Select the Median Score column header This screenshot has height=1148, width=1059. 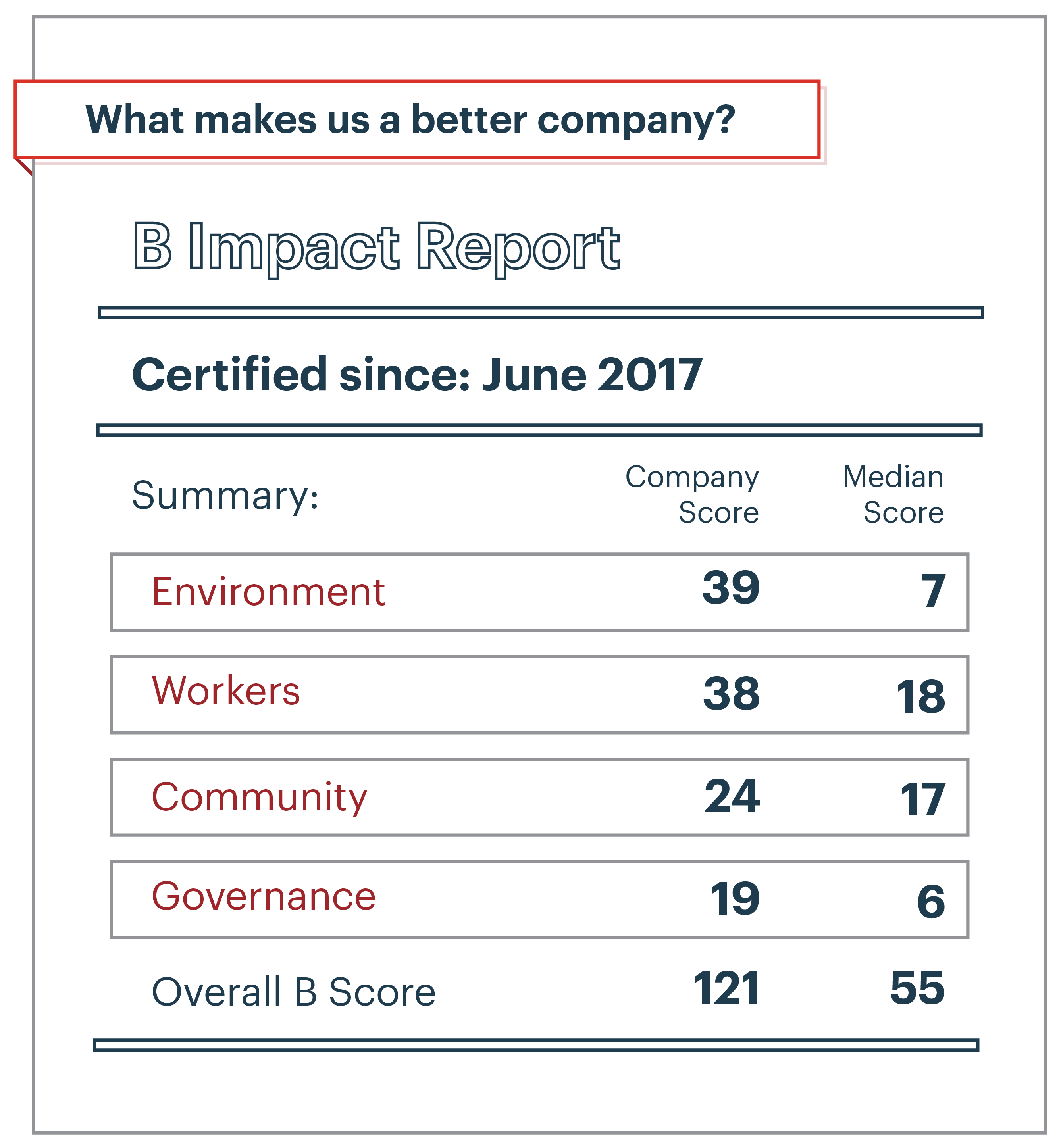[893, 494]
